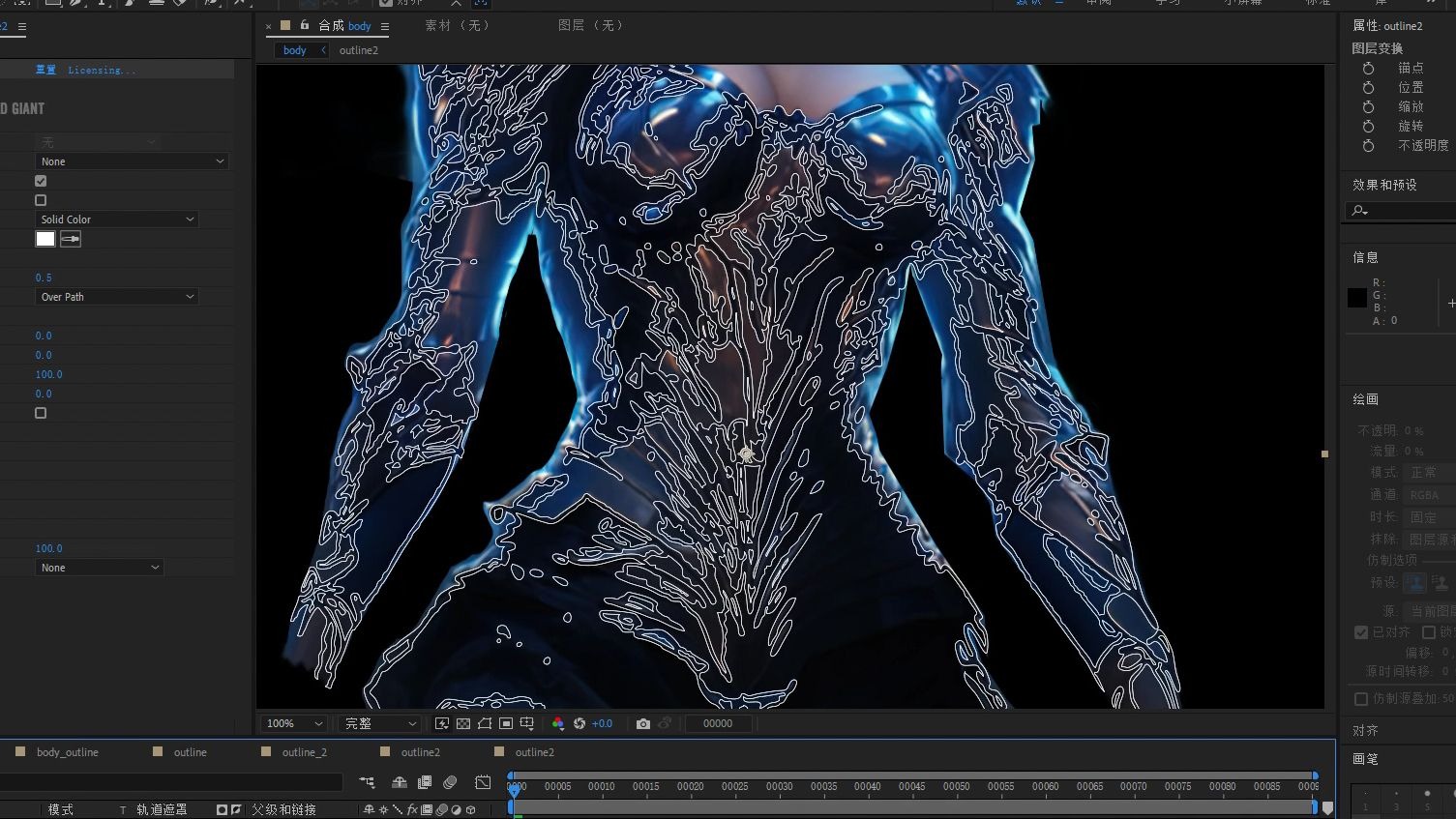Viewport: 1456px width, 819px height.
Task: Toggle the transparency grid in the viewer toolbar
Action: click(463, 723)
